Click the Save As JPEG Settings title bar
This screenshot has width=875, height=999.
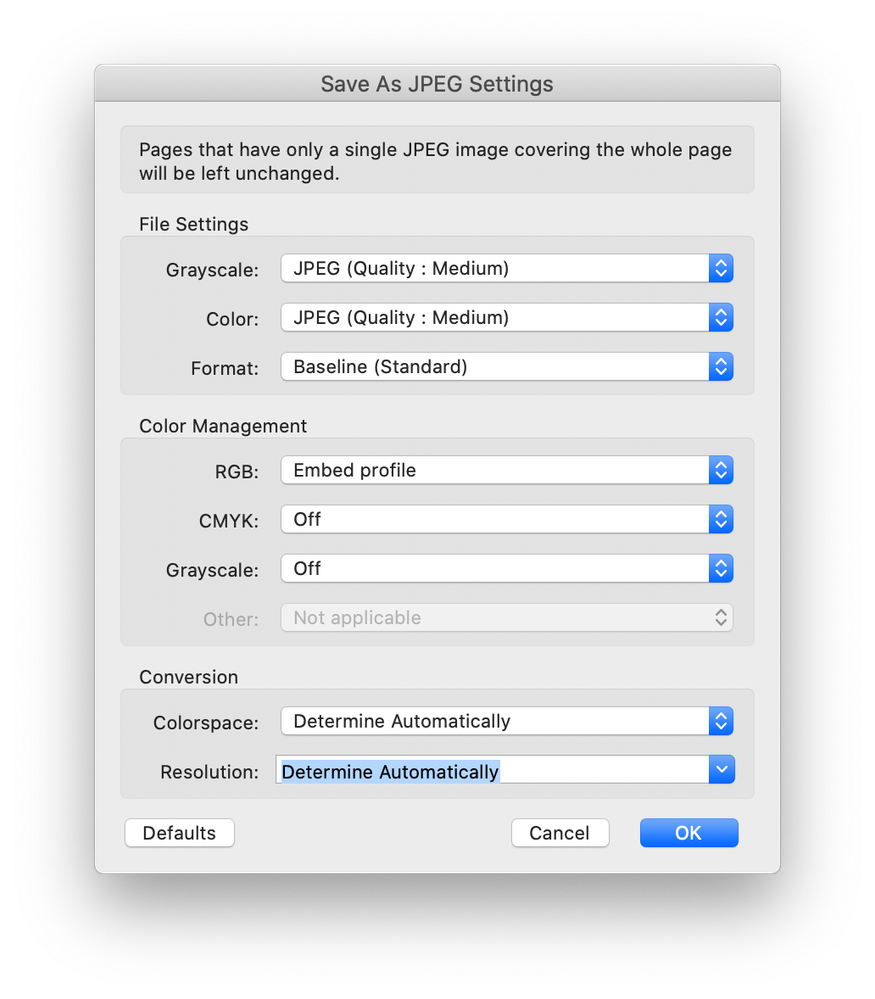(x=437, y=84)
